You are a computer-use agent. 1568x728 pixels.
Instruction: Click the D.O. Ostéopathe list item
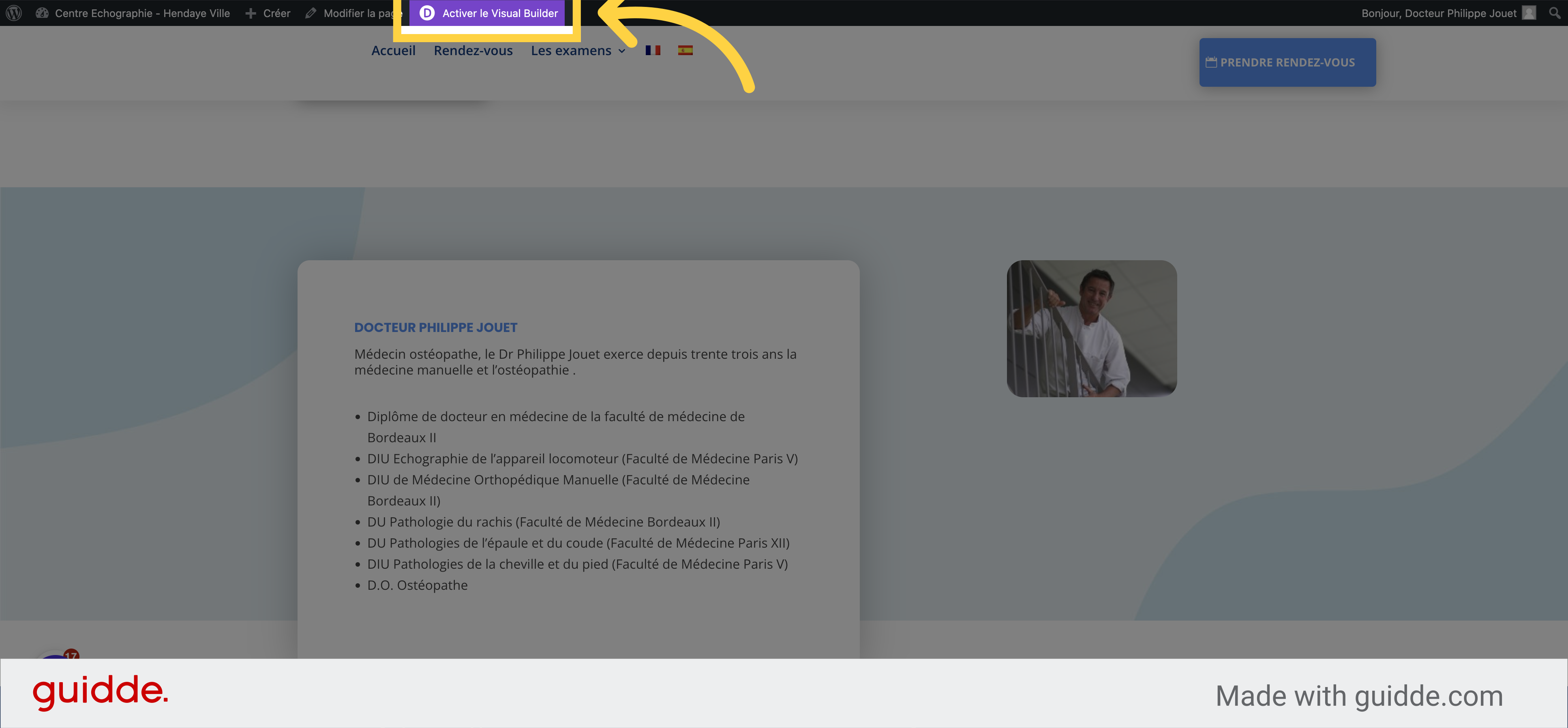pyautogui.click(x=417, y=585)
